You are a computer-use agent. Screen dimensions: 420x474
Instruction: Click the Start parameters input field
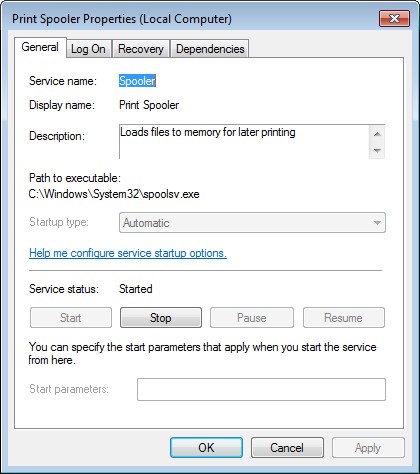[261, 389]
